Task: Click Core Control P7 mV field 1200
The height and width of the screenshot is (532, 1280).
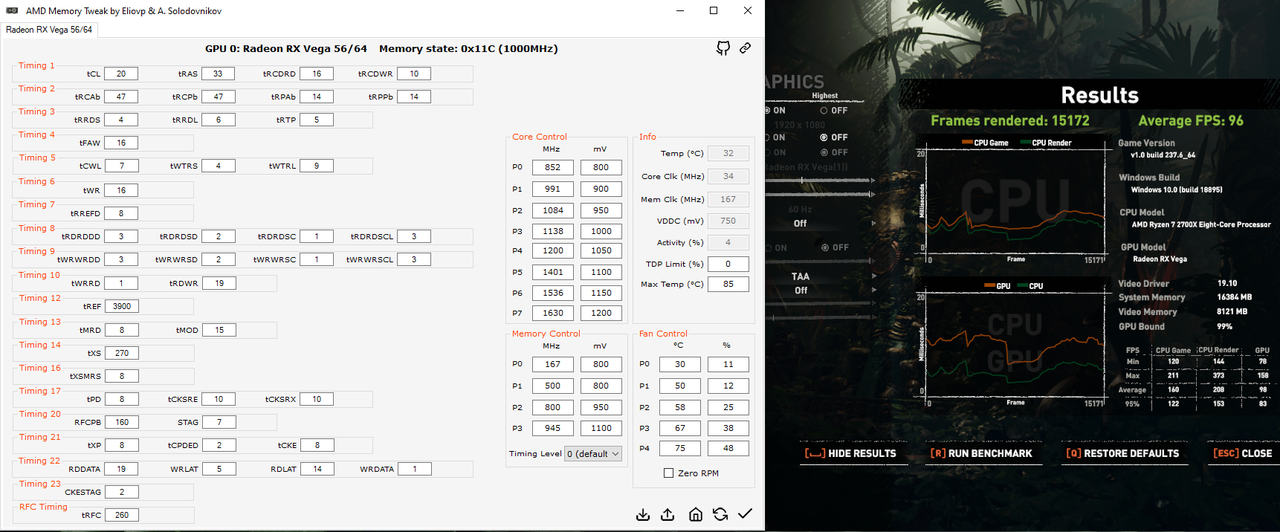Action: pyautogui.click(x=600, y=313)
